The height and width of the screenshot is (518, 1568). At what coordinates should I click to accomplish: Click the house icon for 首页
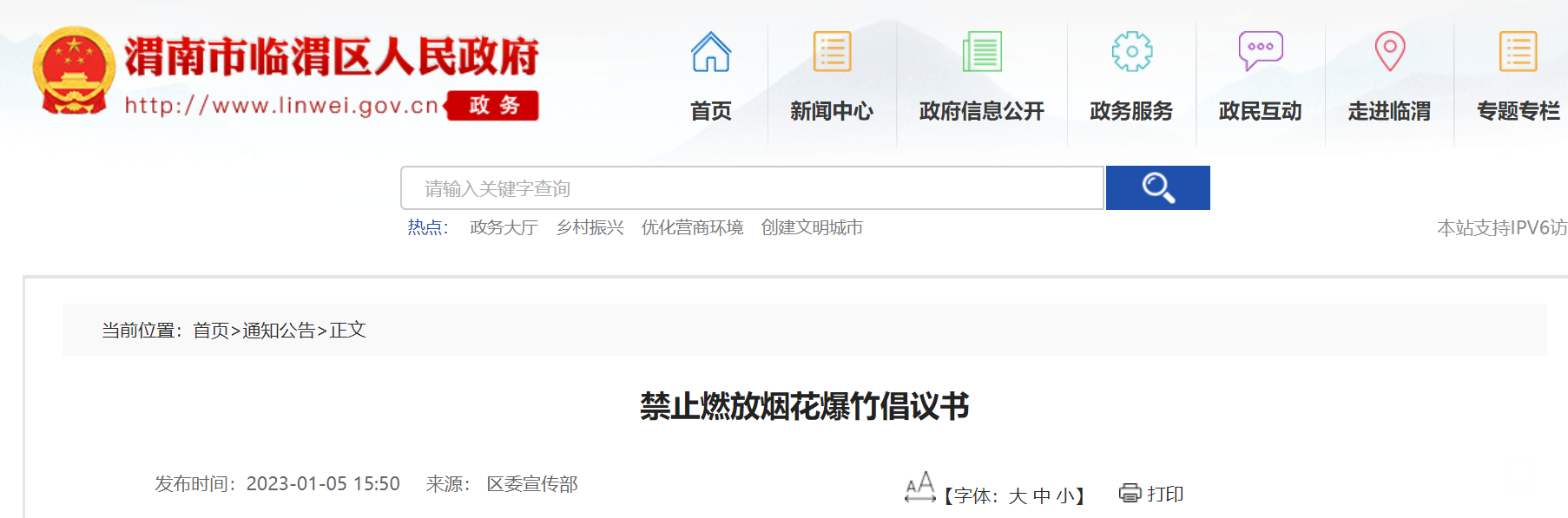[710, 52]
